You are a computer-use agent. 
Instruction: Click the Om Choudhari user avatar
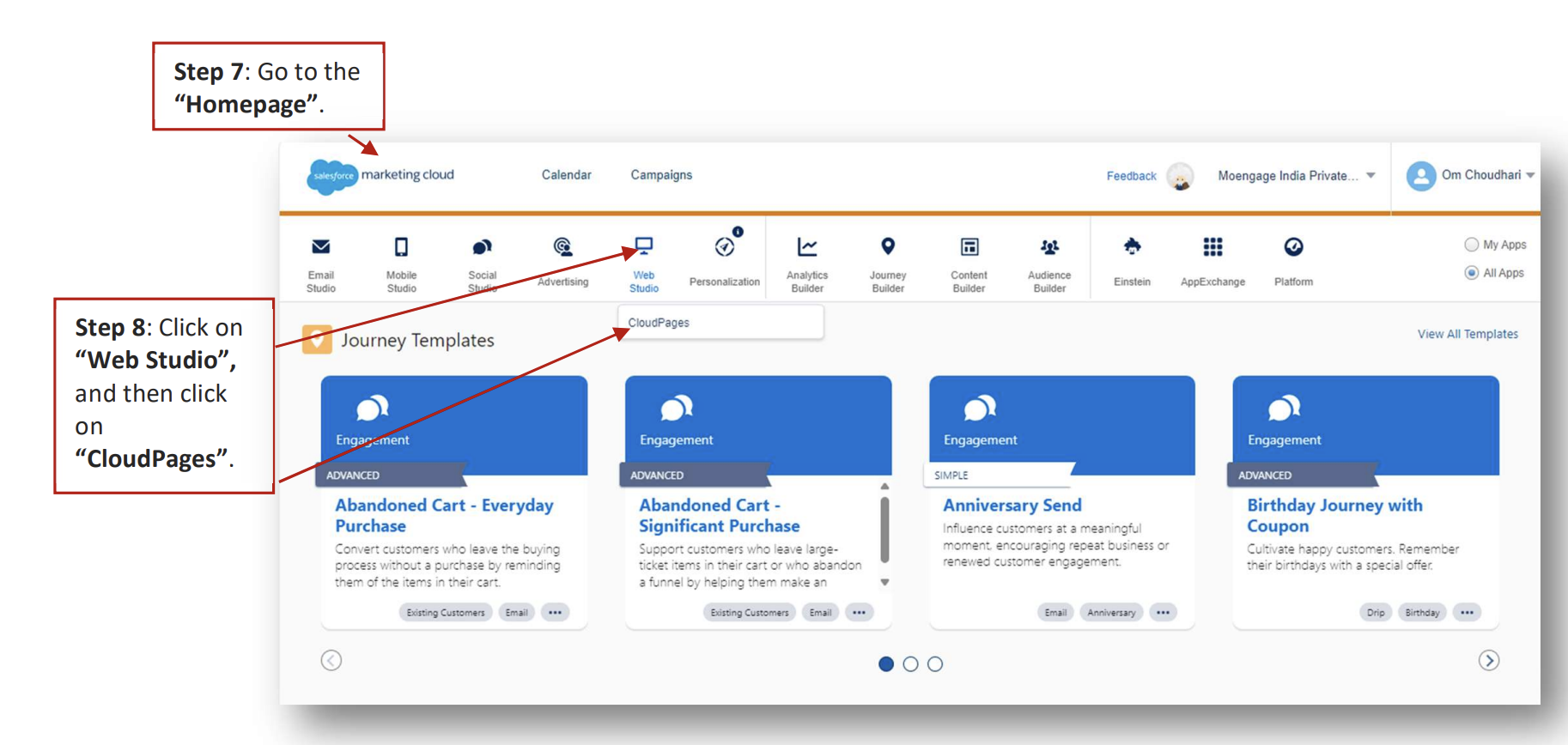point(1421,176)
